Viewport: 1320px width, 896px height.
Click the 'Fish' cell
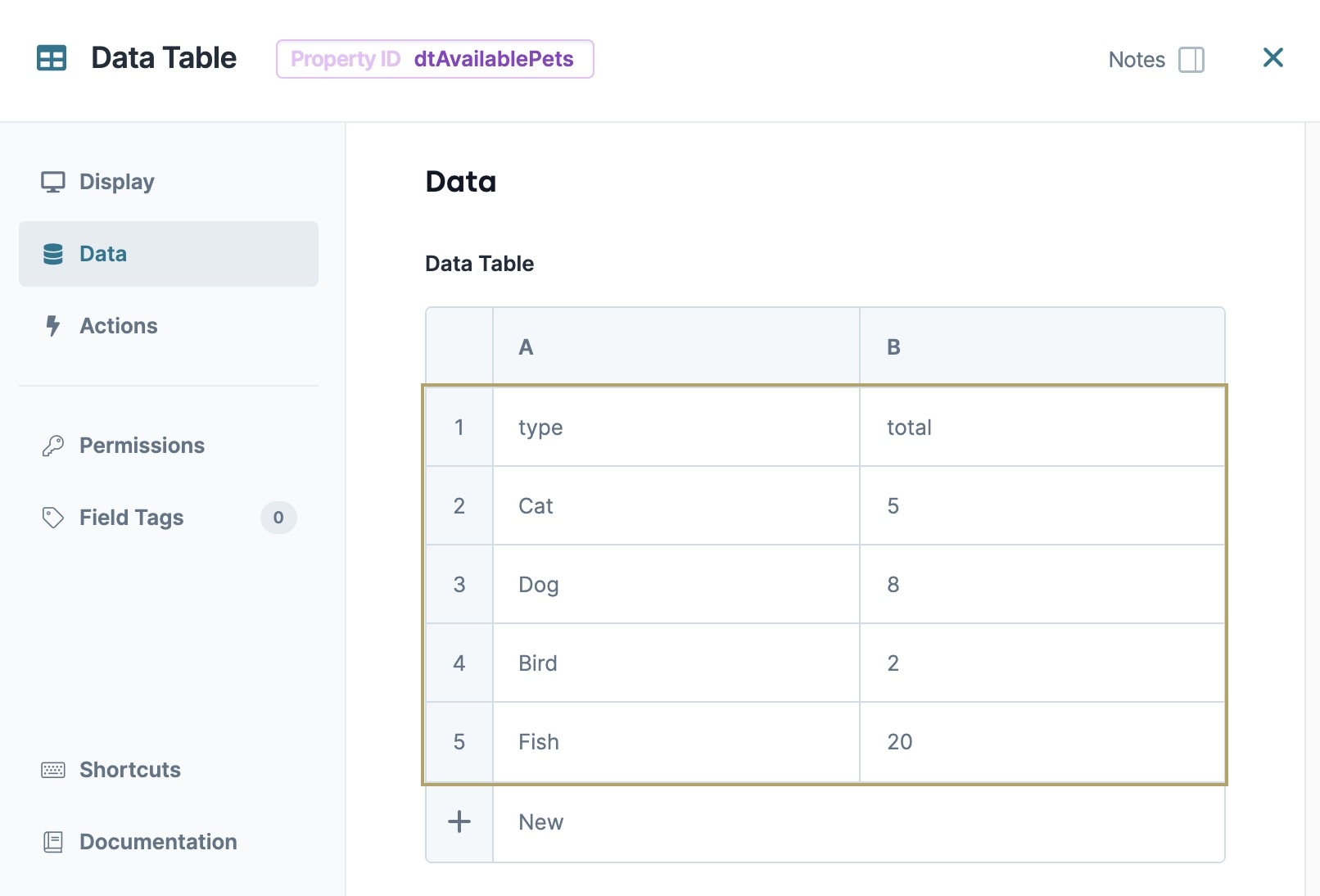676,742
